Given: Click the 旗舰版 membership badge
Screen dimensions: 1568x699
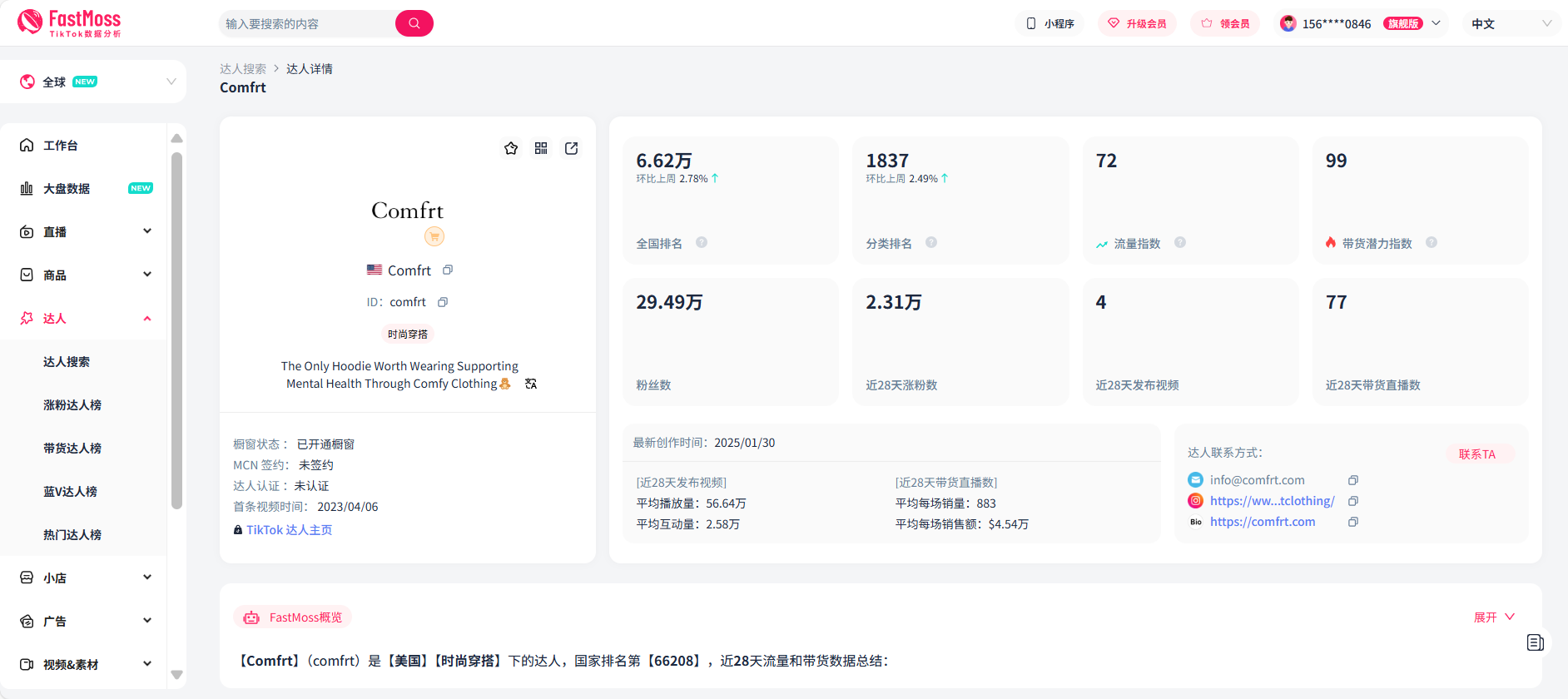Looking at the screenshot, I should coord(1403,23).
